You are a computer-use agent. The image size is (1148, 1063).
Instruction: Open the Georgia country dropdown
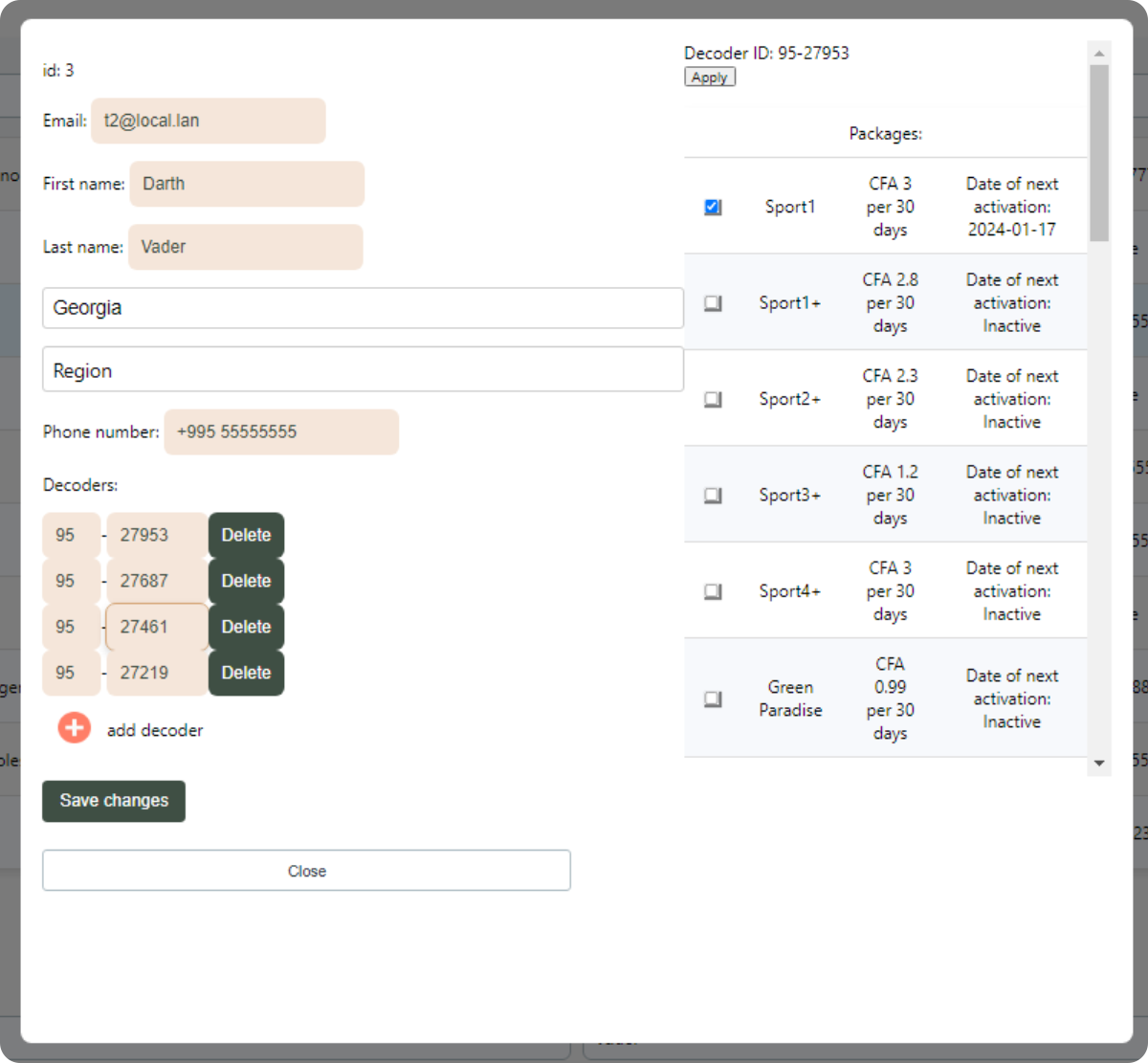coord(363,308)
